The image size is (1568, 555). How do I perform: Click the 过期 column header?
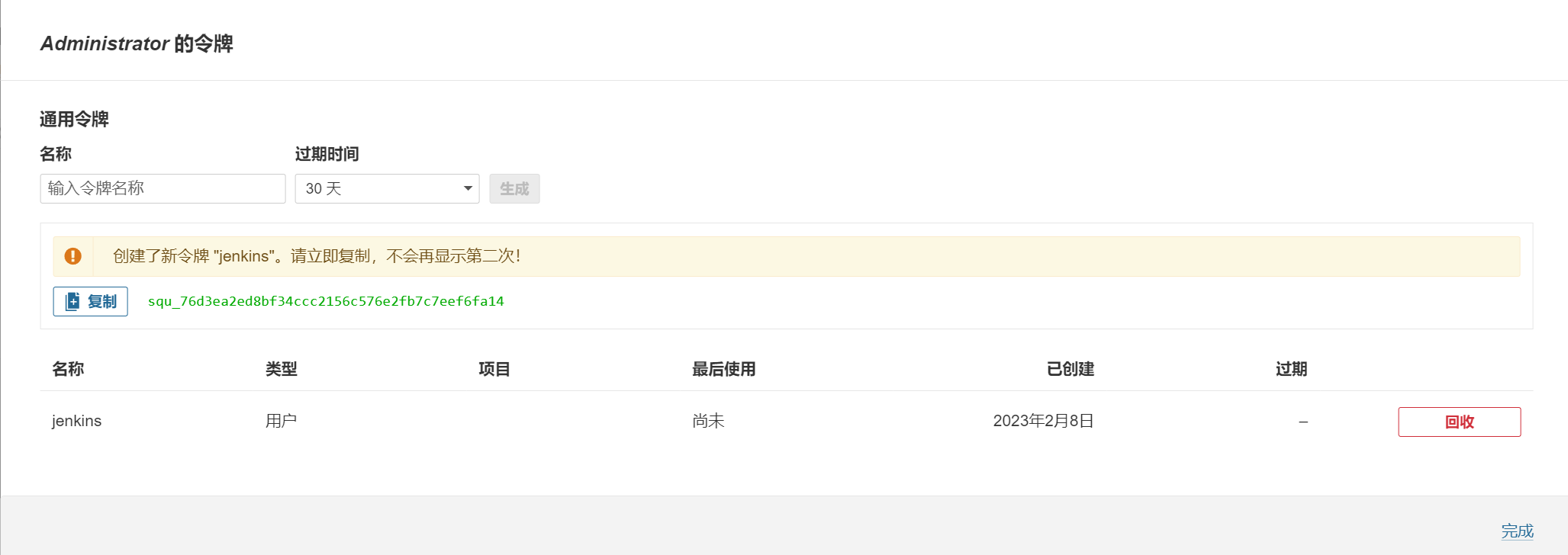tap(1291, 369)
